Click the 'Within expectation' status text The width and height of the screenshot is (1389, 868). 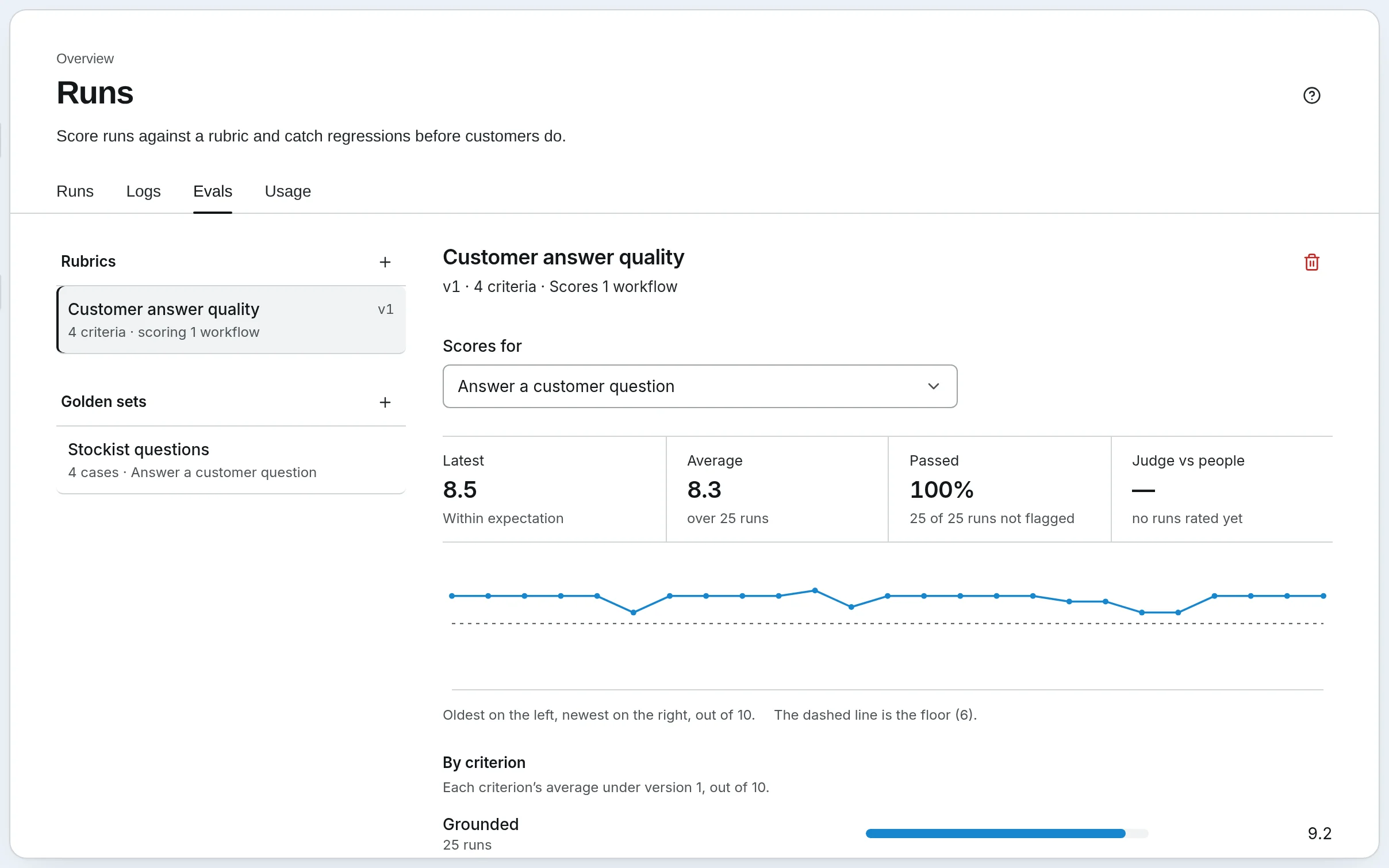pos(503,519)
